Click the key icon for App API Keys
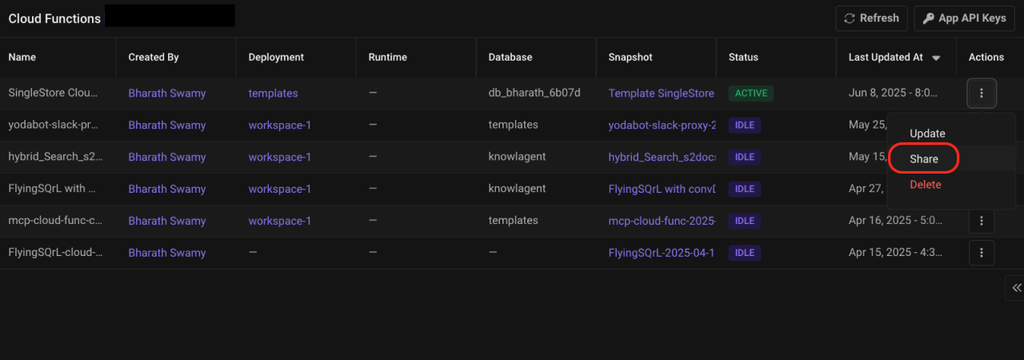 [x=928, y=18]
